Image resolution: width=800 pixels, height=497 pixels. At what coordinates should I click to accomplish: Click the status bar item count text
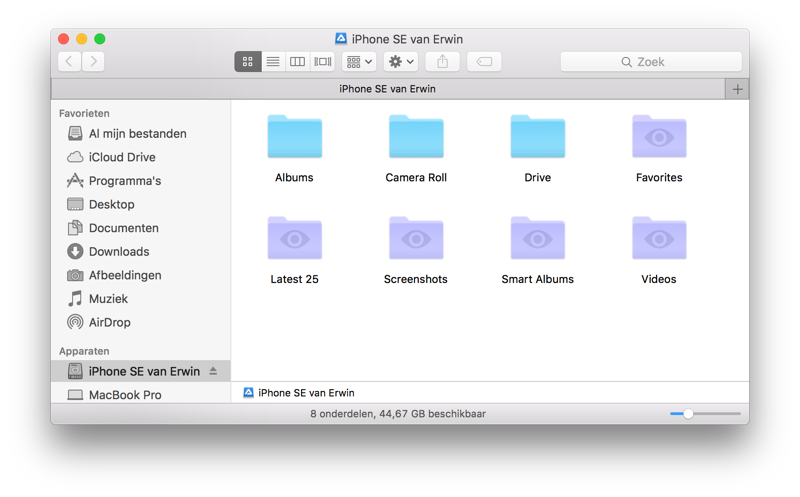(398, 414)
